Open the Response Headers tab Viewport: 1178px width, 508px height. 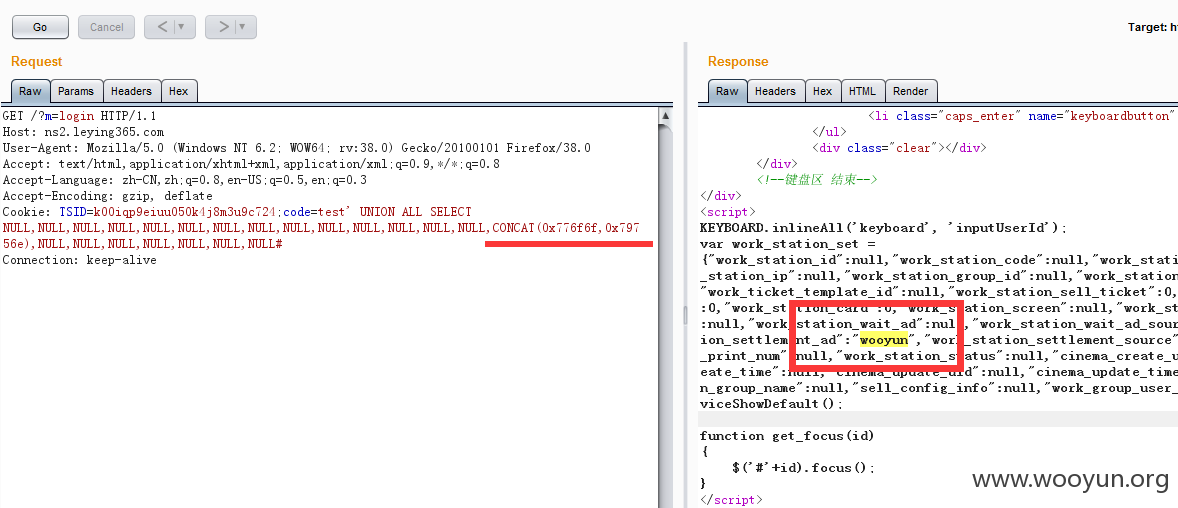coord(775,91)
